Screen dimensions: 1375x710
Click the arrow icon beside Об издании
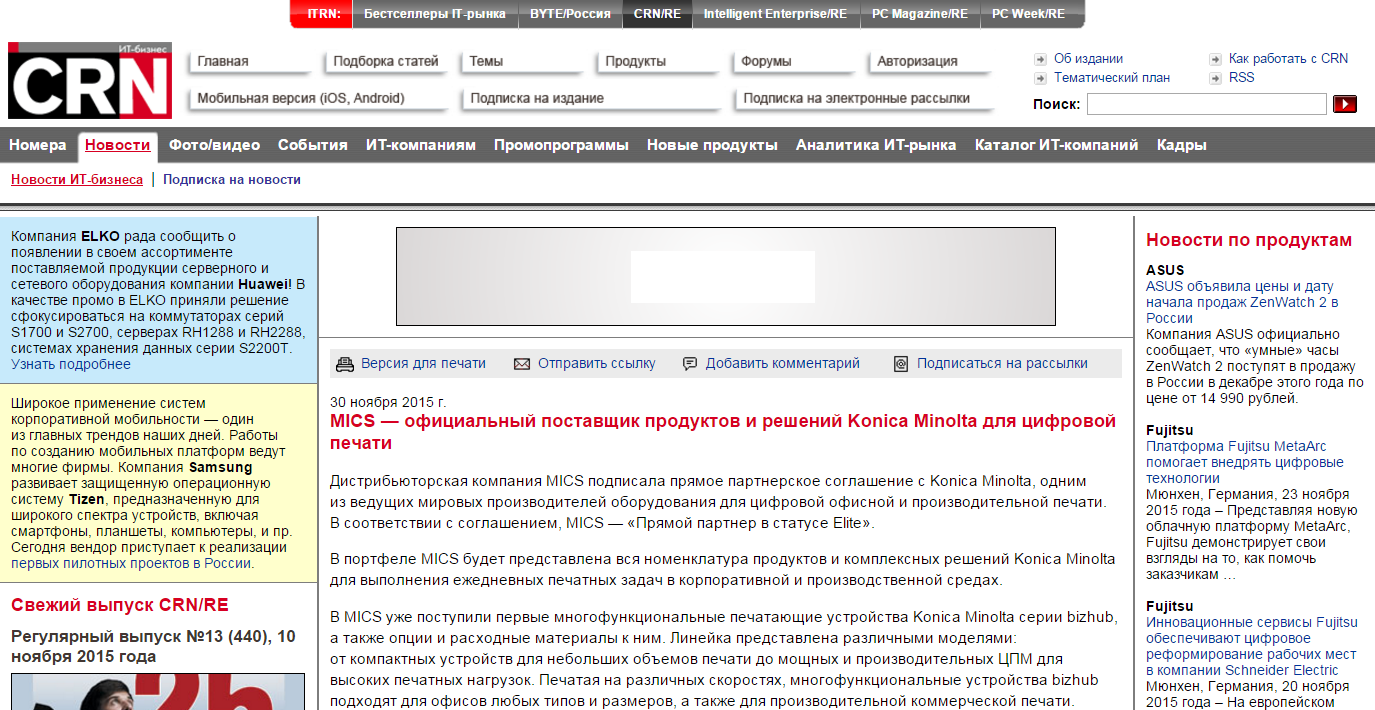coord(1041,59)
